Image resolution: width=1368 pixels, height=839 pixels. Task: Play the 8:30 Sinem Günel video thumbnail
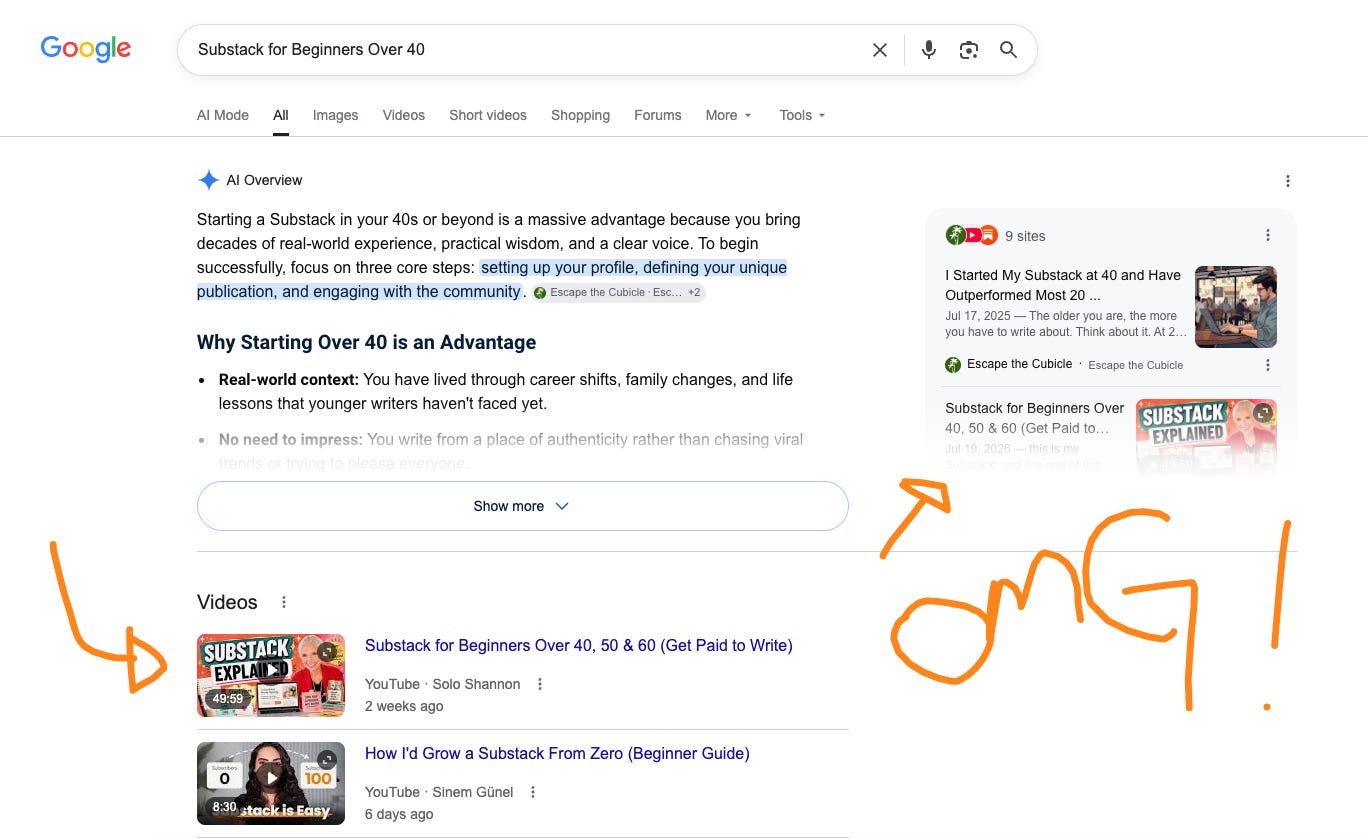(x=271, y=783)
